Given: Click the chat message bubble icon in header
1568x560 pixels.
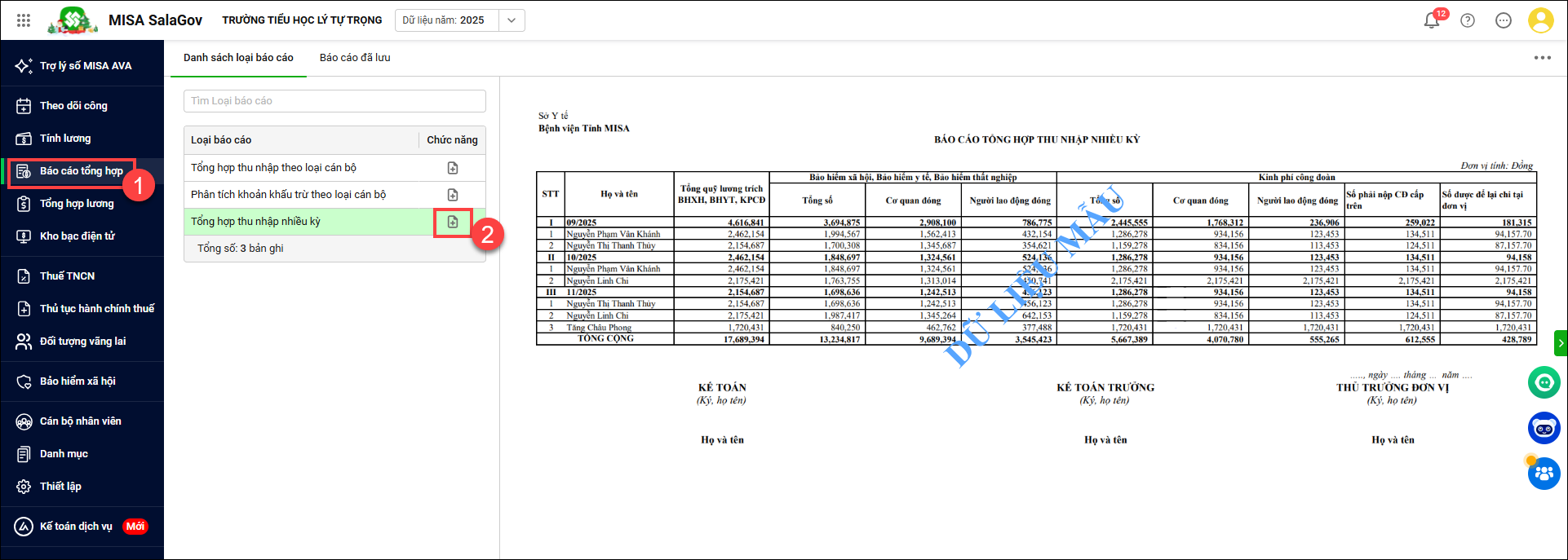Looking at the screenshot, I should pos(1504,20).
